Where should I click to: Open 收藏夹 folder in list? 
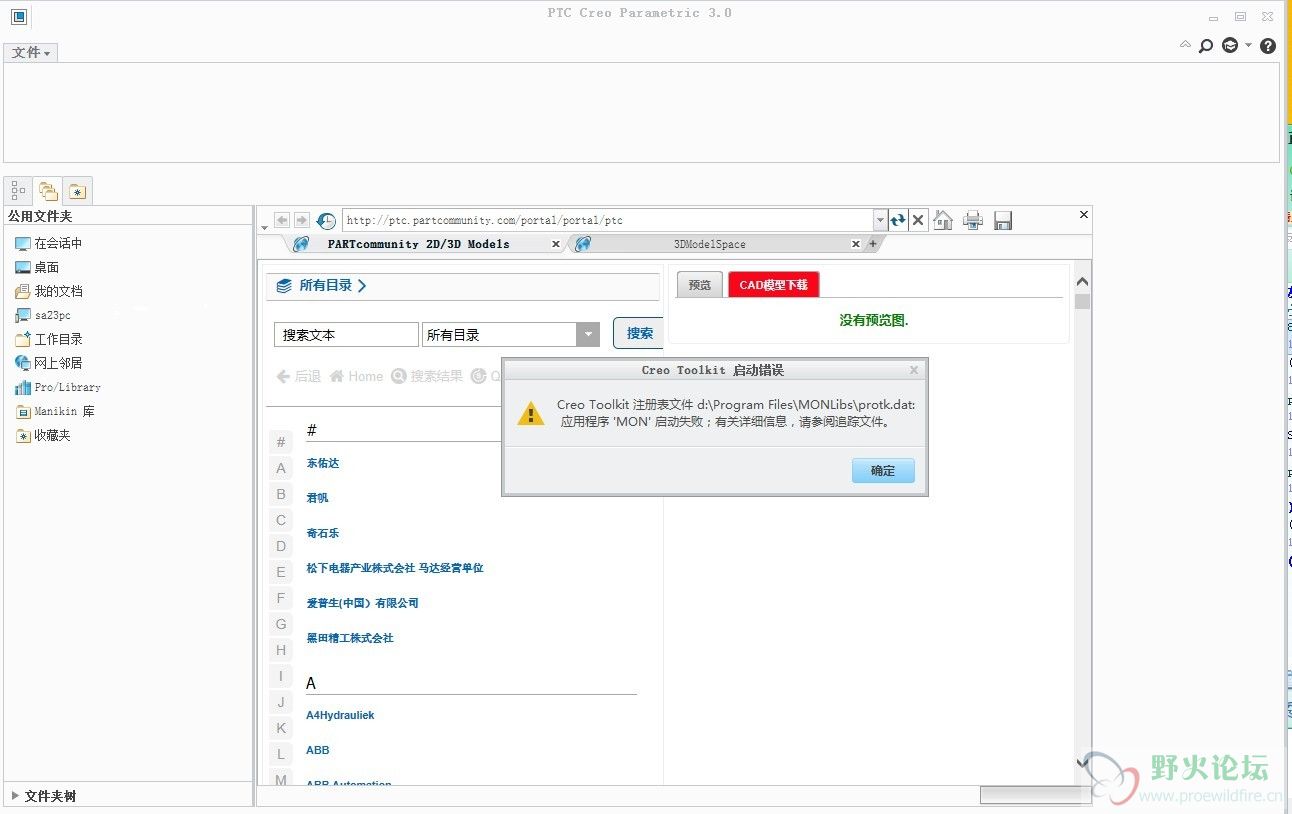(x=43, y=435)
